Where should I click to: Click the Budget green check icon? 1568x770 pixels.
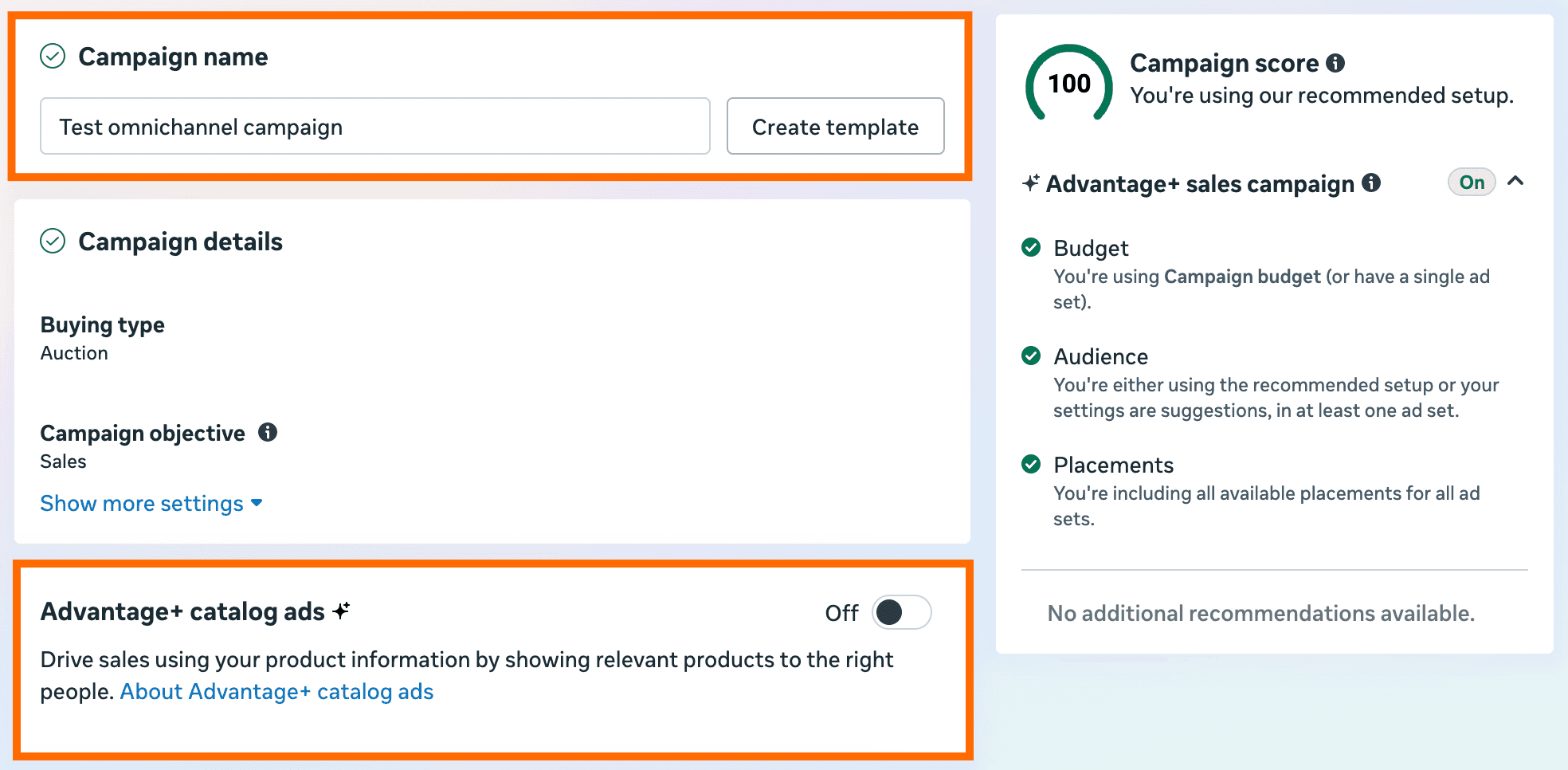coord(1031,248)
